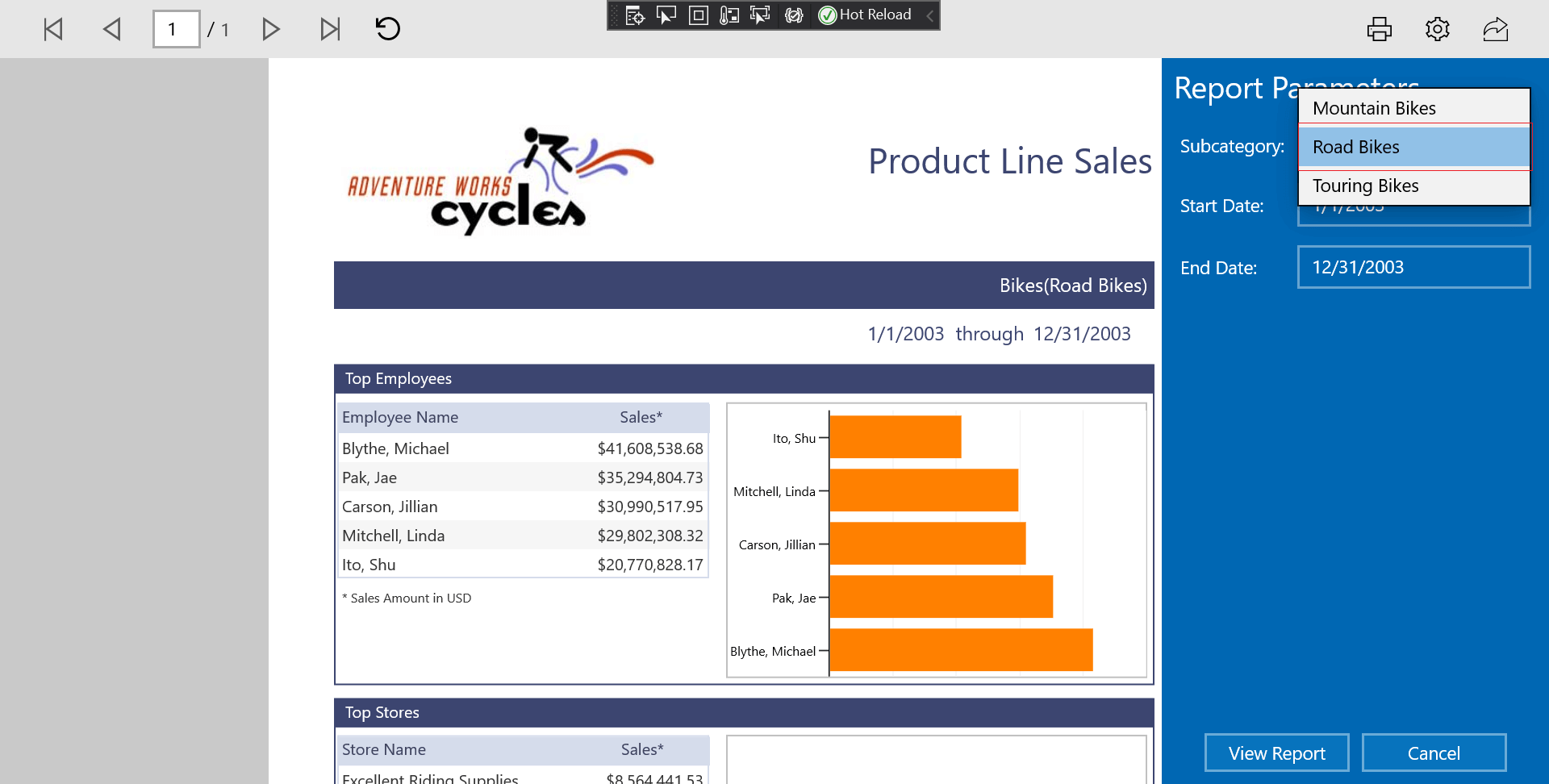This screenshot has height=784, width=1549.
Task: Click the $20,770,828.17 sales value
Action: (x=650, y=565)
